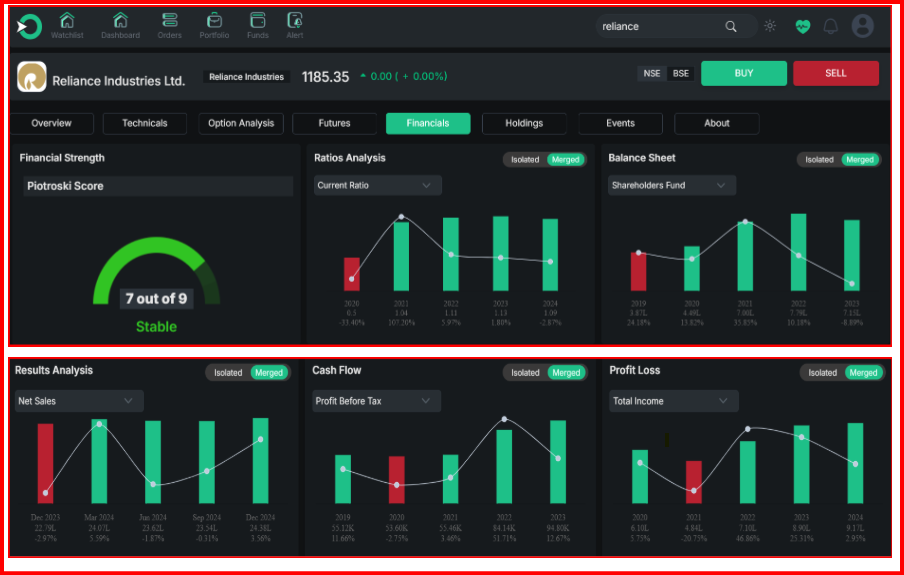Screen dimensions: 904x575
Task: Click the green BUY button
Action: tap(744, 73)
